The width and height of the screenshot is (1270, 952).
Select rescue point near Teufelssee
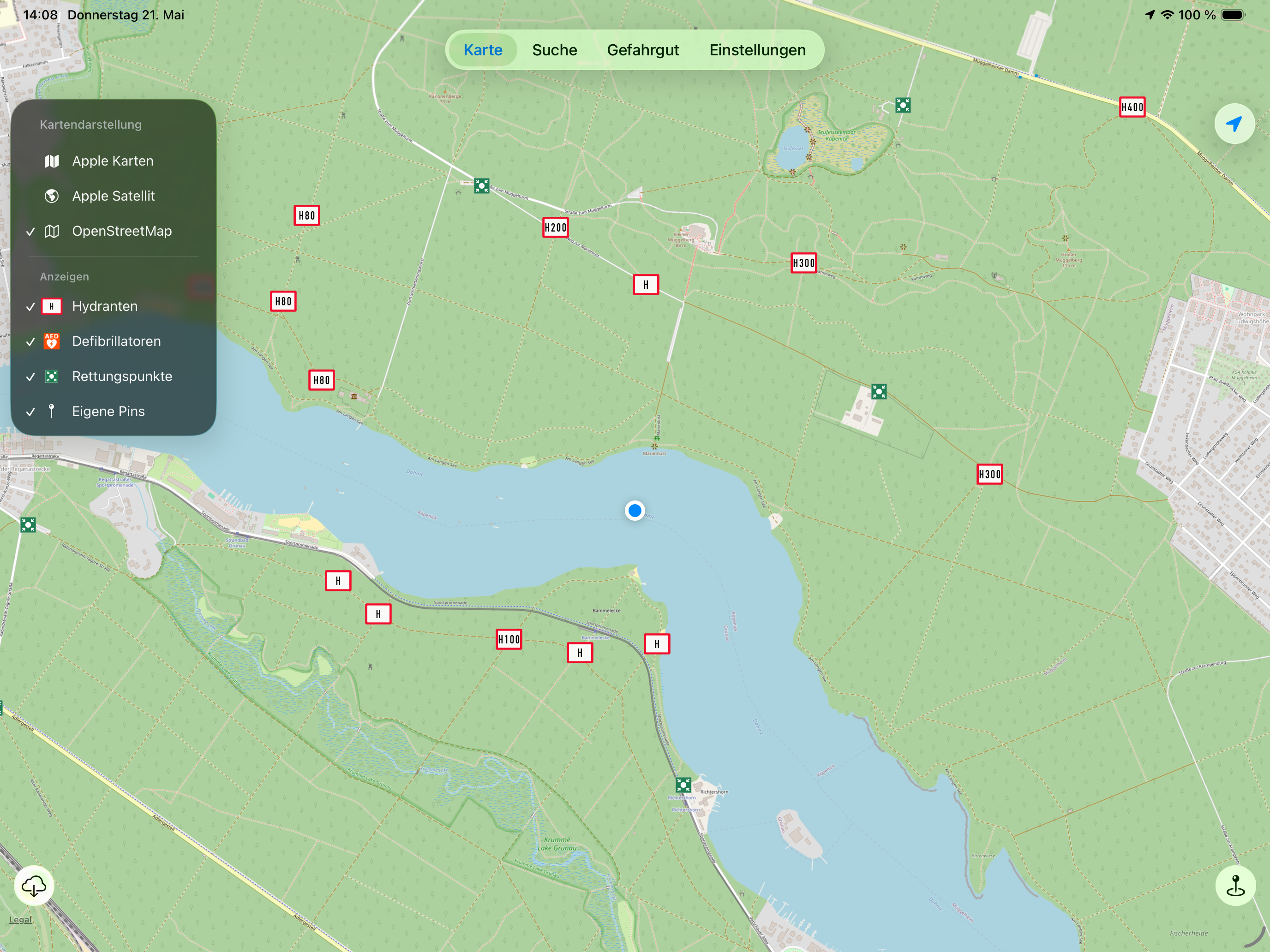(x=903, y=105)
